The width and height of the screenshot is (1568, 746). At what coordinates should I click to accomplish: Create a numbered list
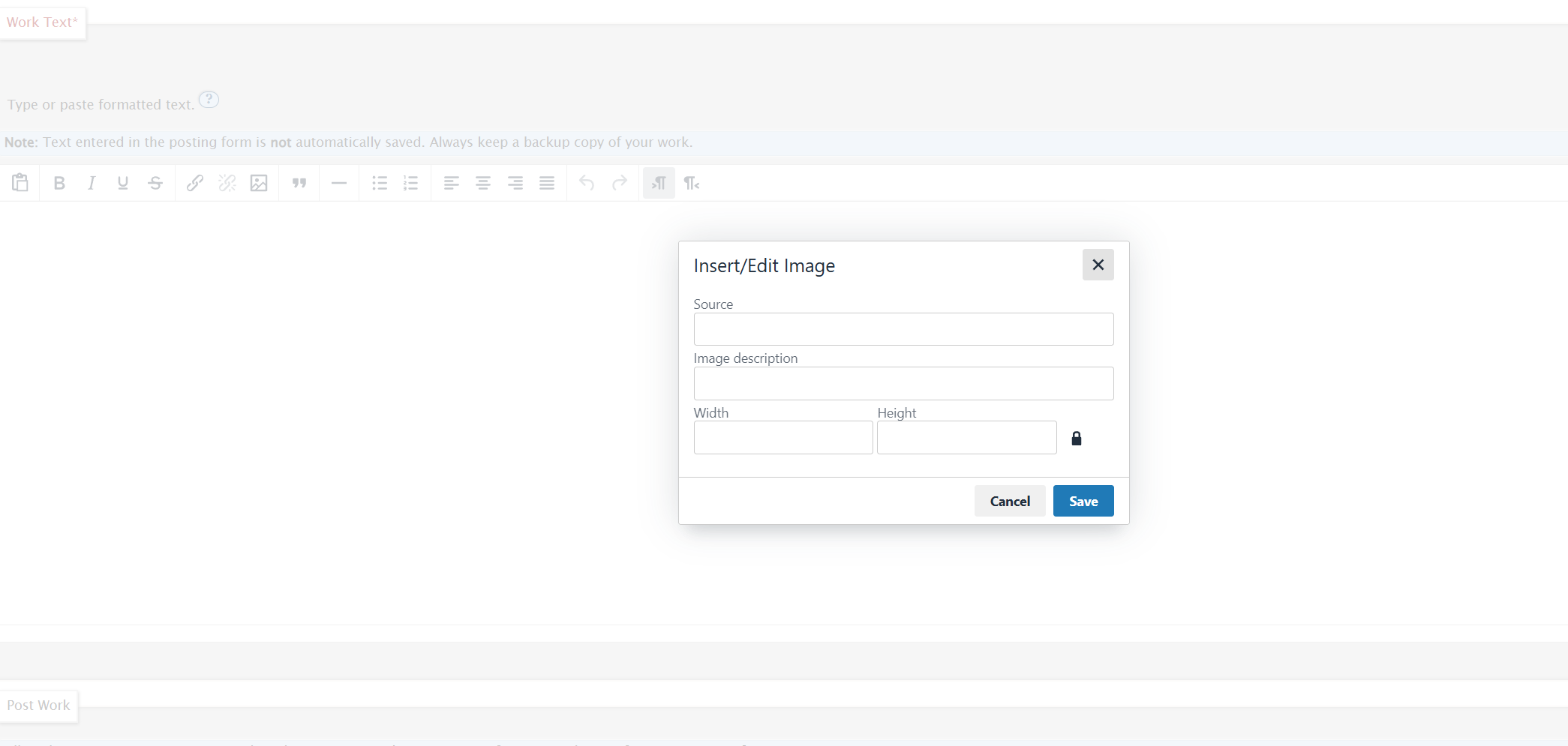411,183
